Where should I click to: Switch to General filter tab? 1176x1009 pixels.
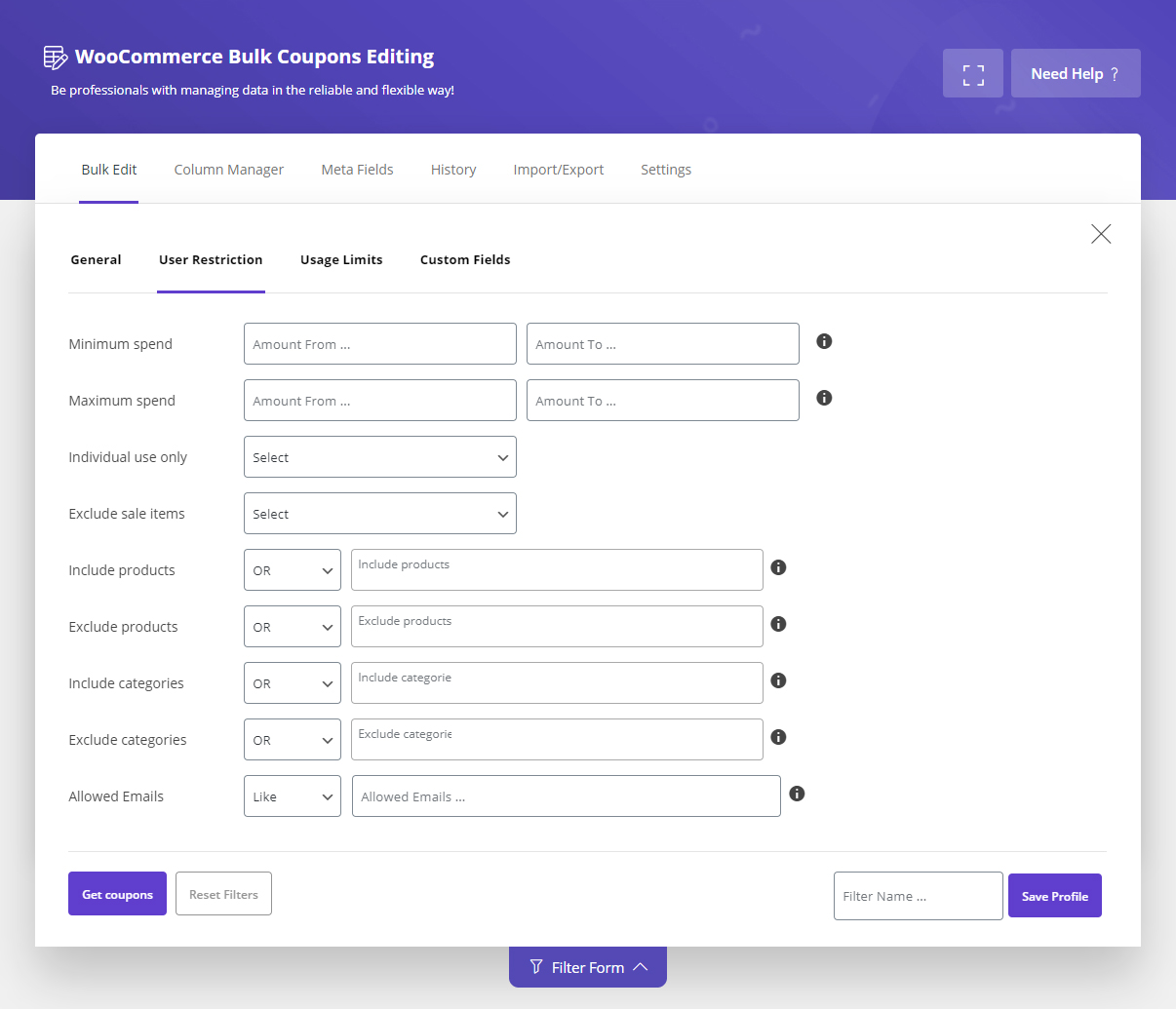(97, 260)
